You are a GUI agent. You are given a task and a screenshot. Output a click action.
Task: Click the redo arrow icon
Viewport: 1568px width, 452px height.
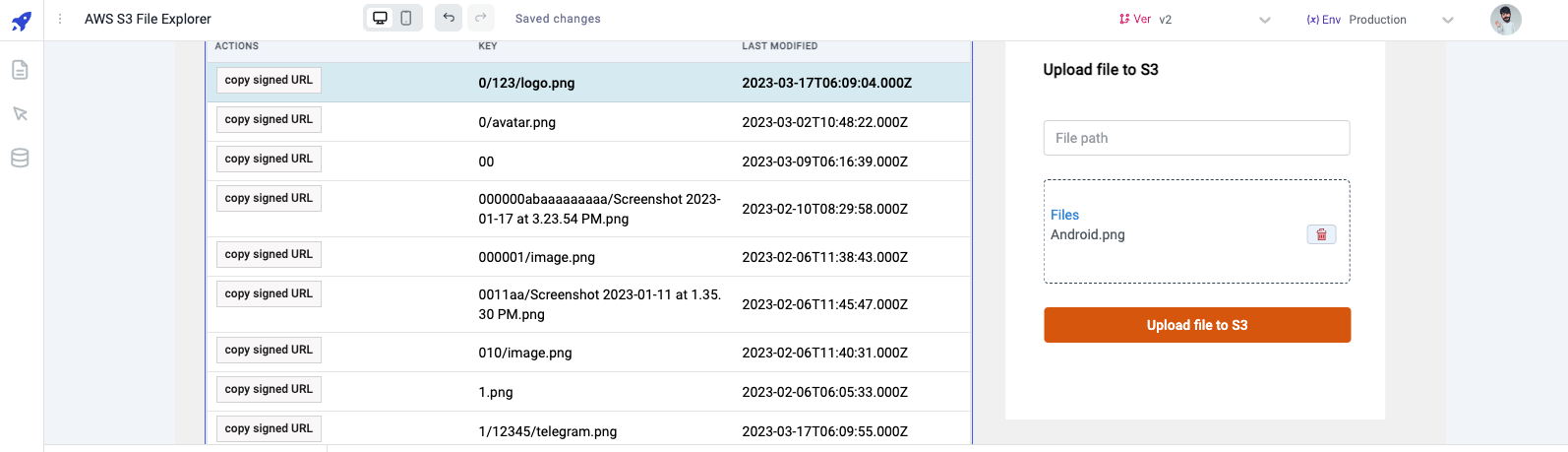tap(480, 18)
